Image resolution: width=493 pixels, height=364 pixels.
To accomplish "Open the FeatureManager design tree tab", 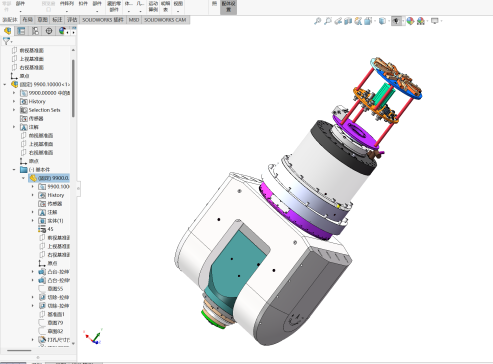I will click(7, 31).
